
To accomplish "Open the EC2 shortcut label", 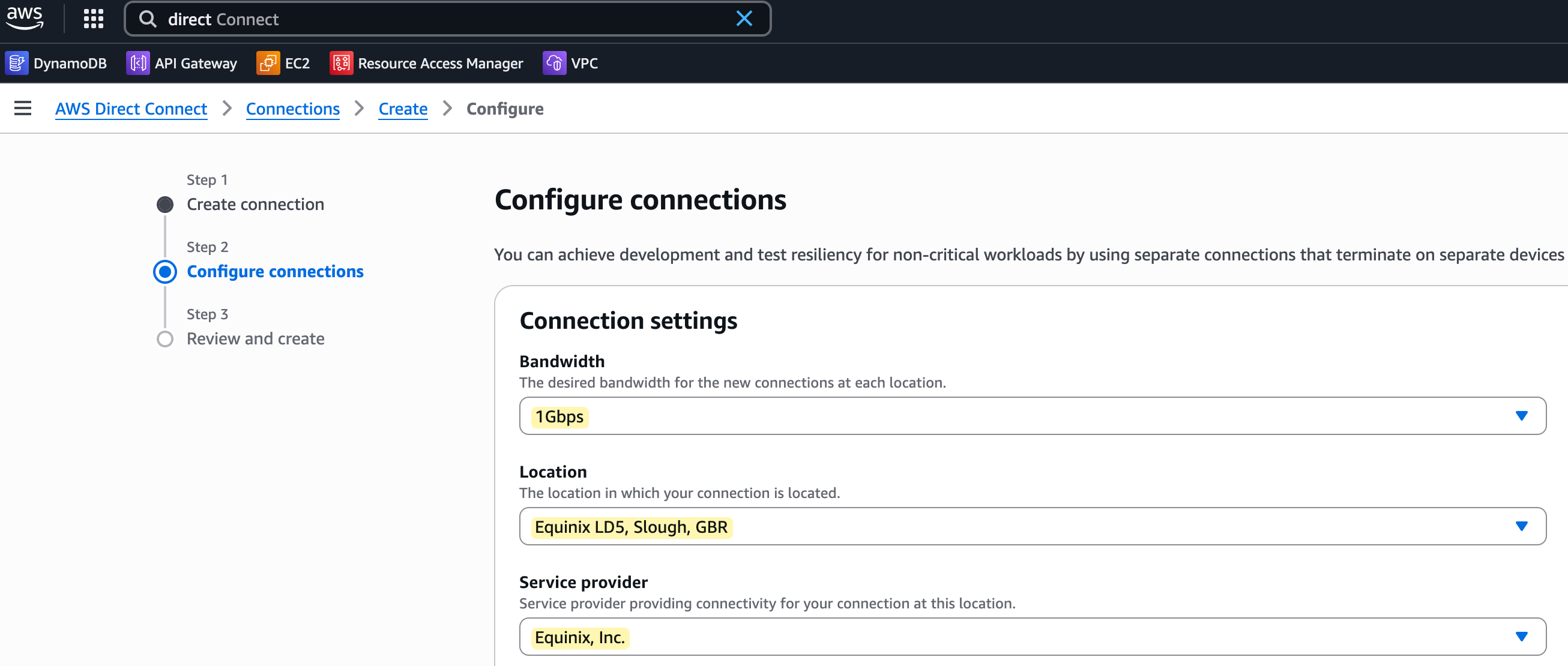I will [x=298, y=63].
